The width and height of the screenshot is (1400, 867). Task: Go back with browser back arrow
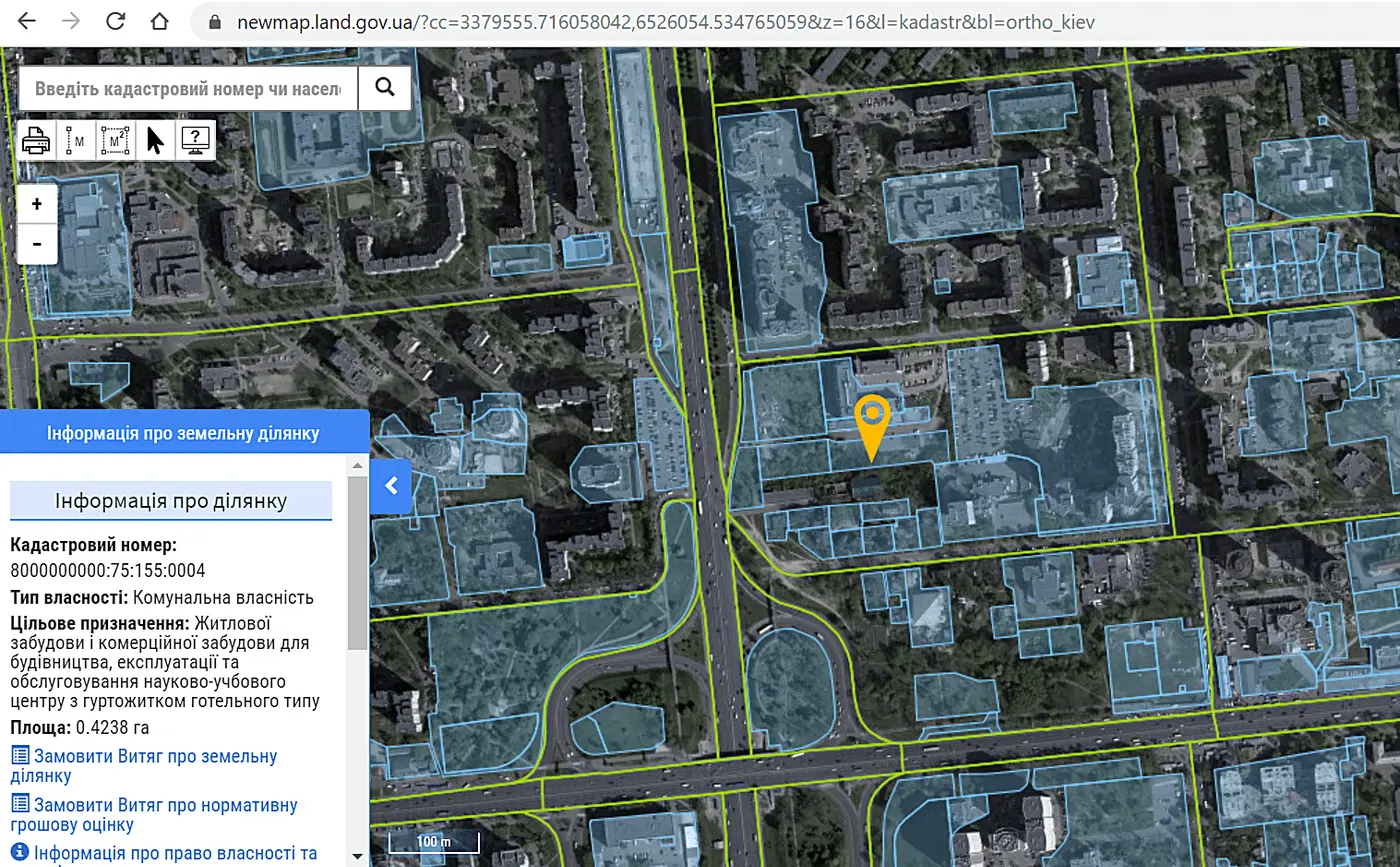click(27, 21)
